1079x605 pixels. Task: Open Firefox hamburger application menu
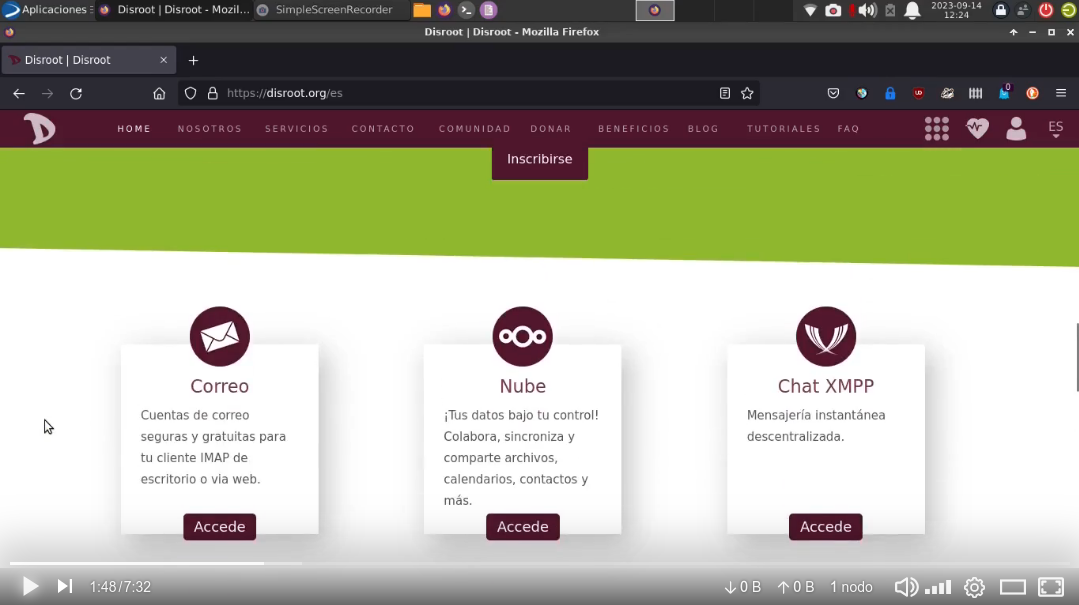pyautogui.click(x=1060, y=93)
